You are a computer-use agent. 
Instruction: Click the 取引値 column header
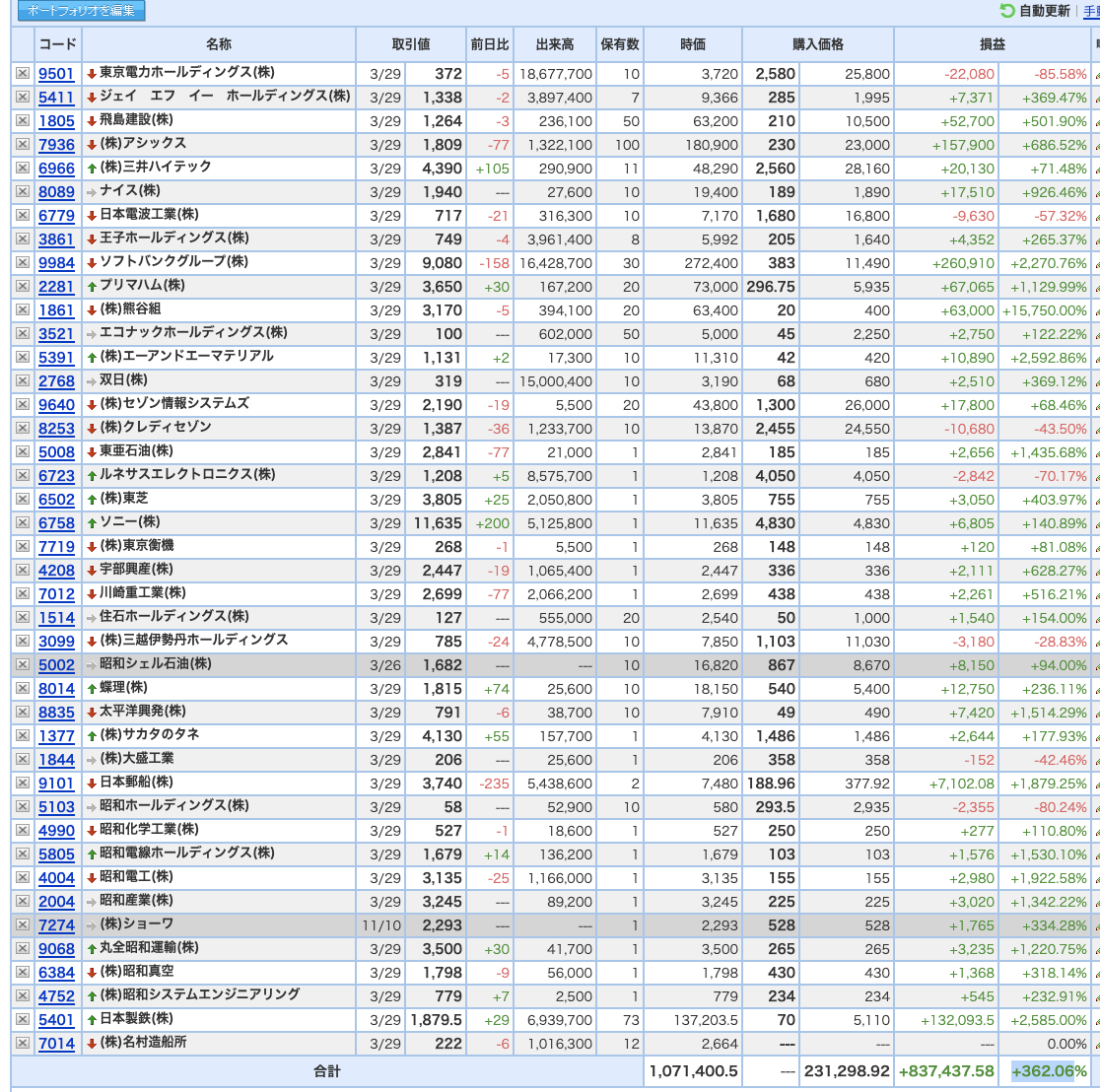click(x=411, y=44)
